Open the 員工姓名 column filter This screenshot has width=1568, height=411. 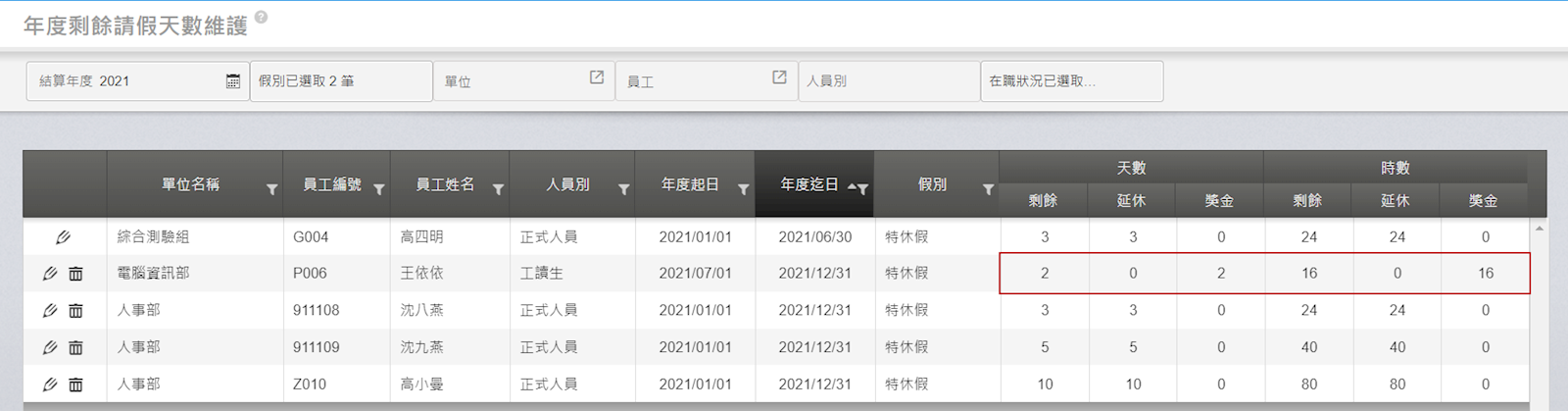click(x=498, y=189)
